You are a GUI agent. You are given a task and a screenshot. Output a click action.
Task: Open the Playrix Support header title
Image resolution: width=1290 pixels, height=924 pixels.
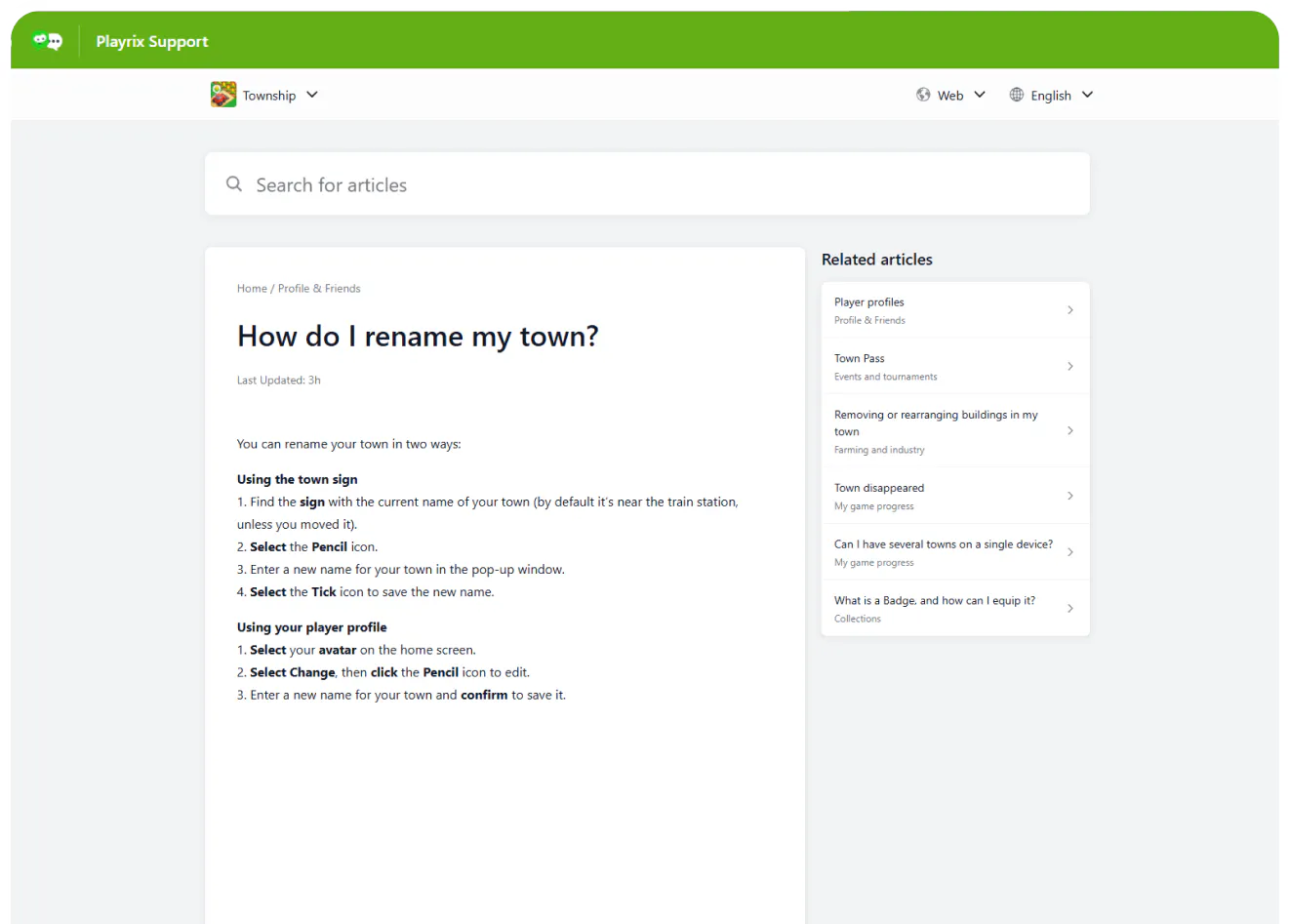(152, 41)
